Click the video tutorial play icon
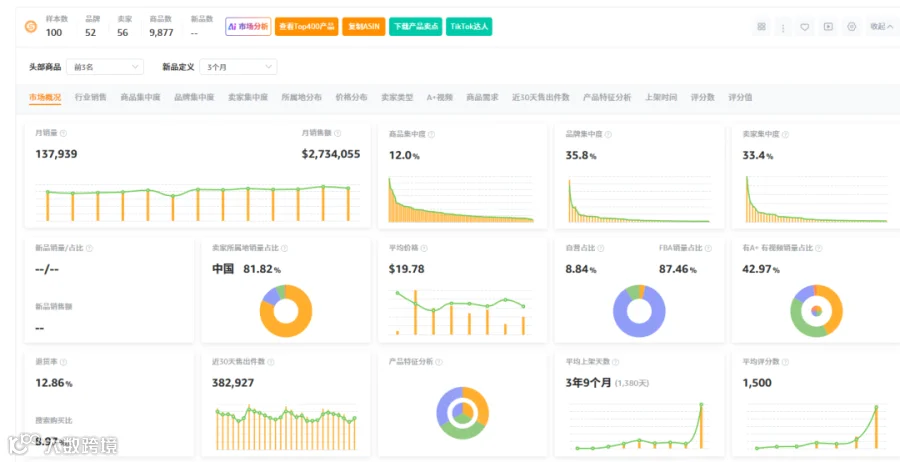This screenshot has height=462, width=900. pos(828,26)
